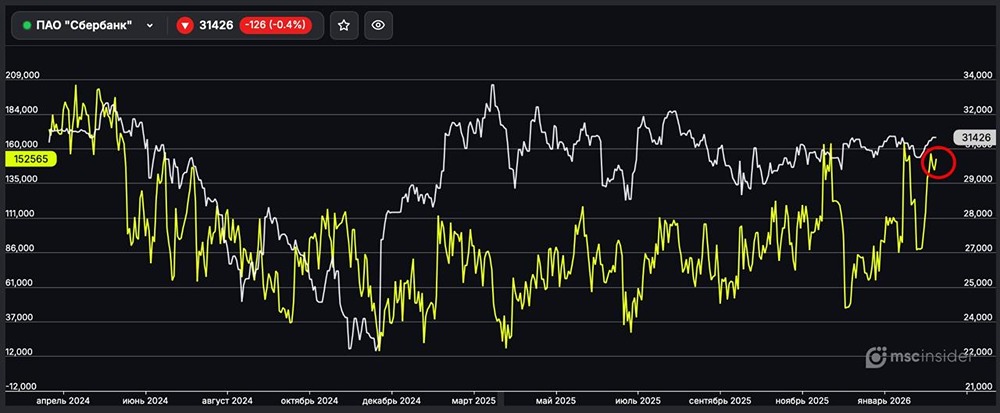Click left axis value -12,000

pyautogui.click(x=22, y=386)
